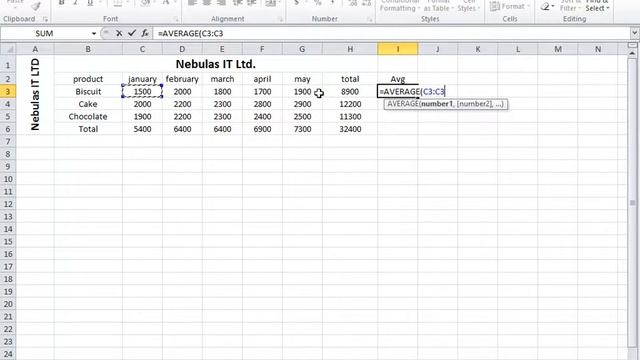Screen dimensions: 640x360
Task: Confirm formula with the checkmark Enter button
Action: click(x=131, y=33)
